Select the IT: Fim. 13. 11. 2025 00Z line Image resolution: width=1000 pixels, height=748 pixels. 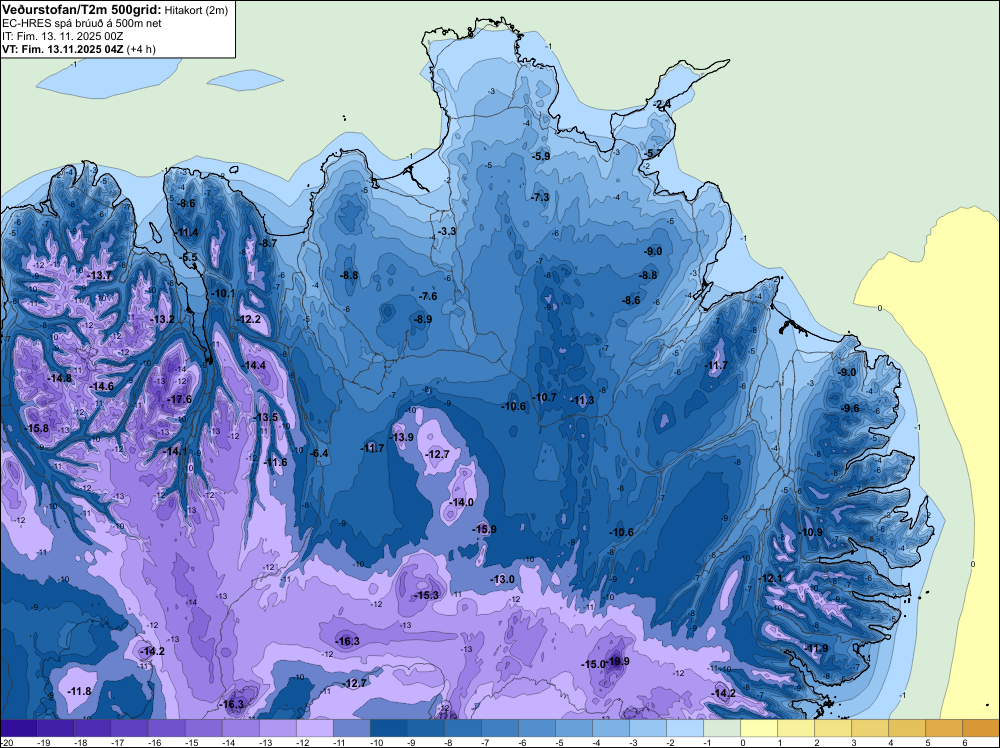click(62, 36)
